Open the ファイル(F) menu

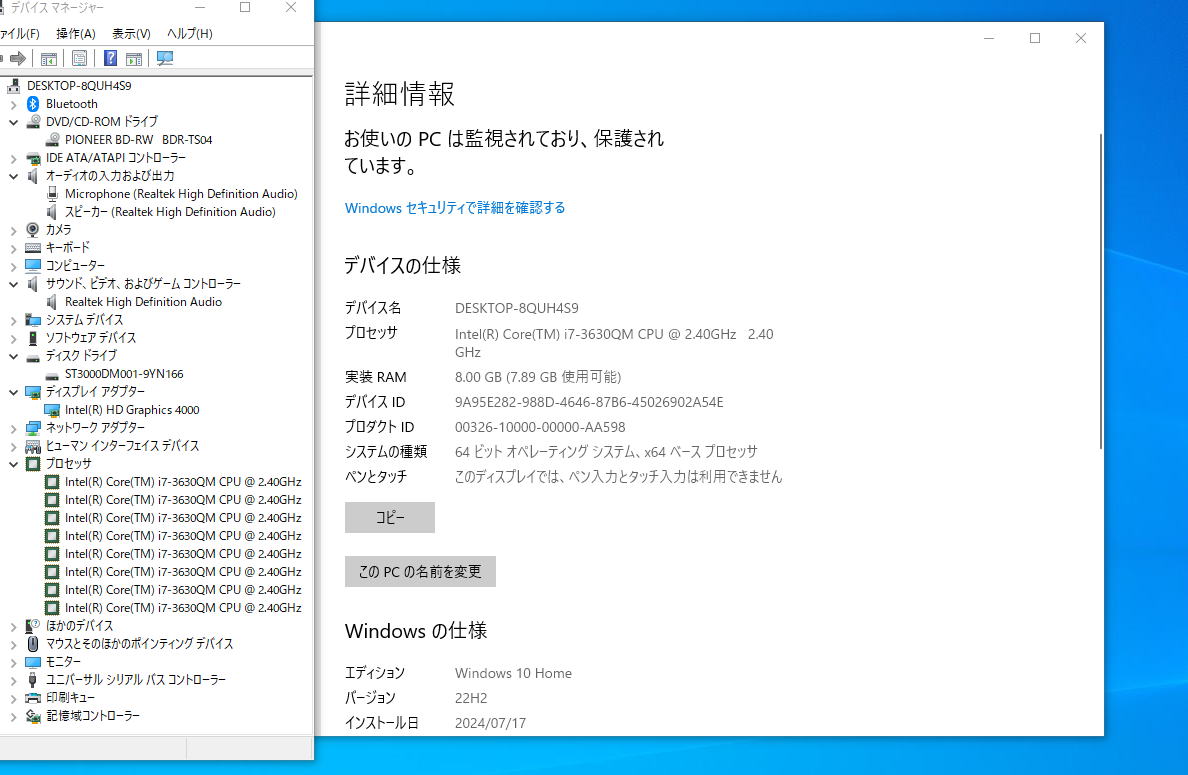(18, 33)
